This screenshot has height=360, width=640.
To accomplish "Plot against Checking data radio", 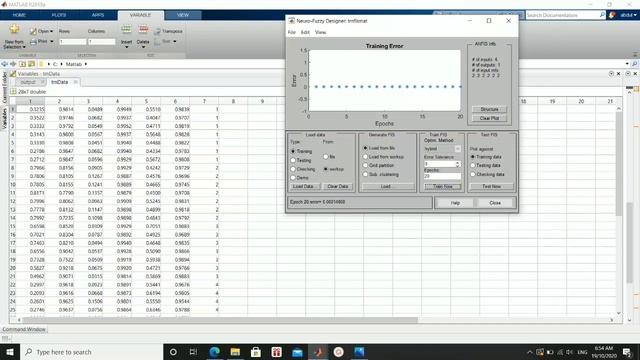I will 473,174.
